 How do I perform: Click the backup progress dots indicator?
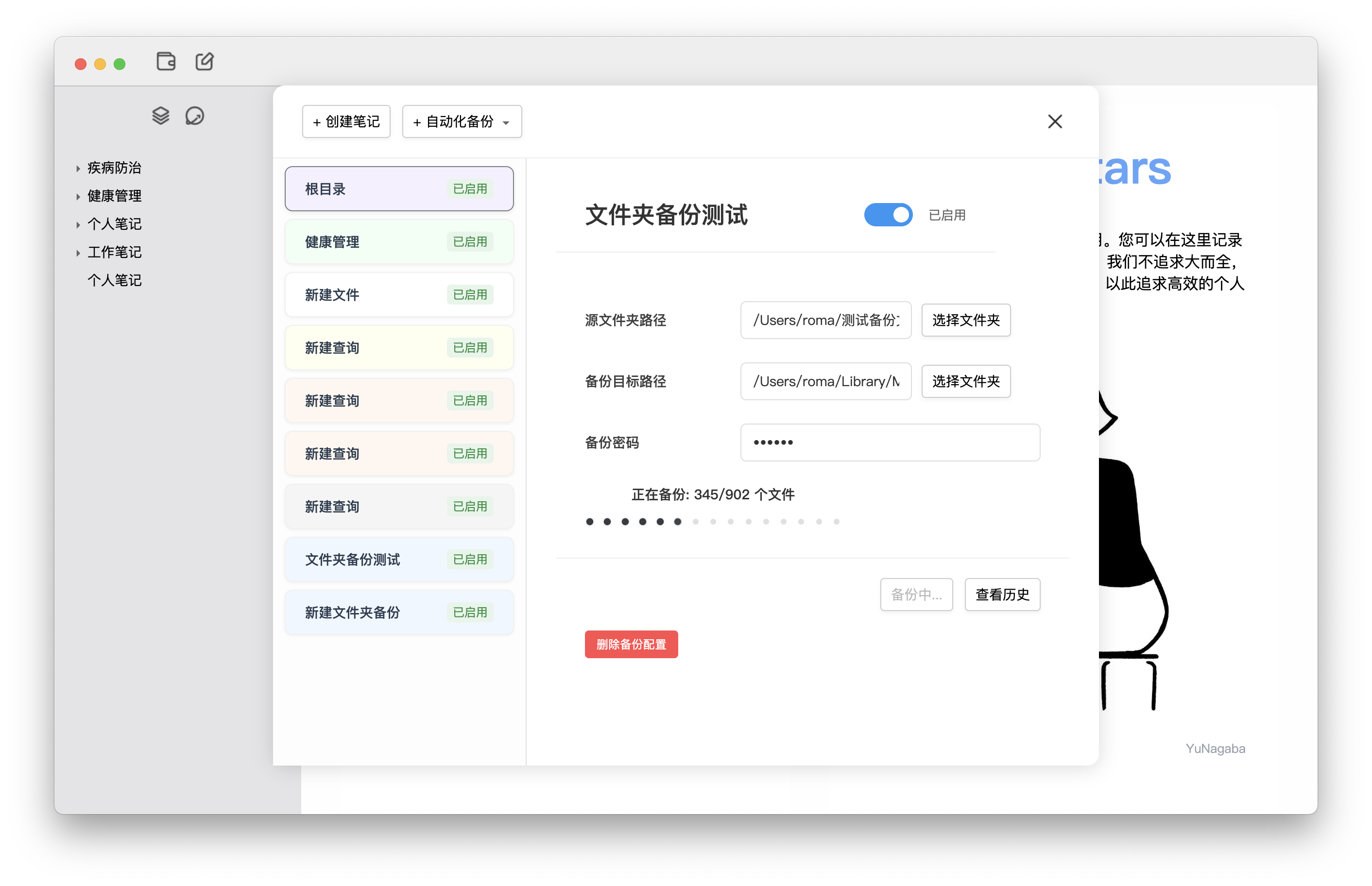[x=712, y=521]
